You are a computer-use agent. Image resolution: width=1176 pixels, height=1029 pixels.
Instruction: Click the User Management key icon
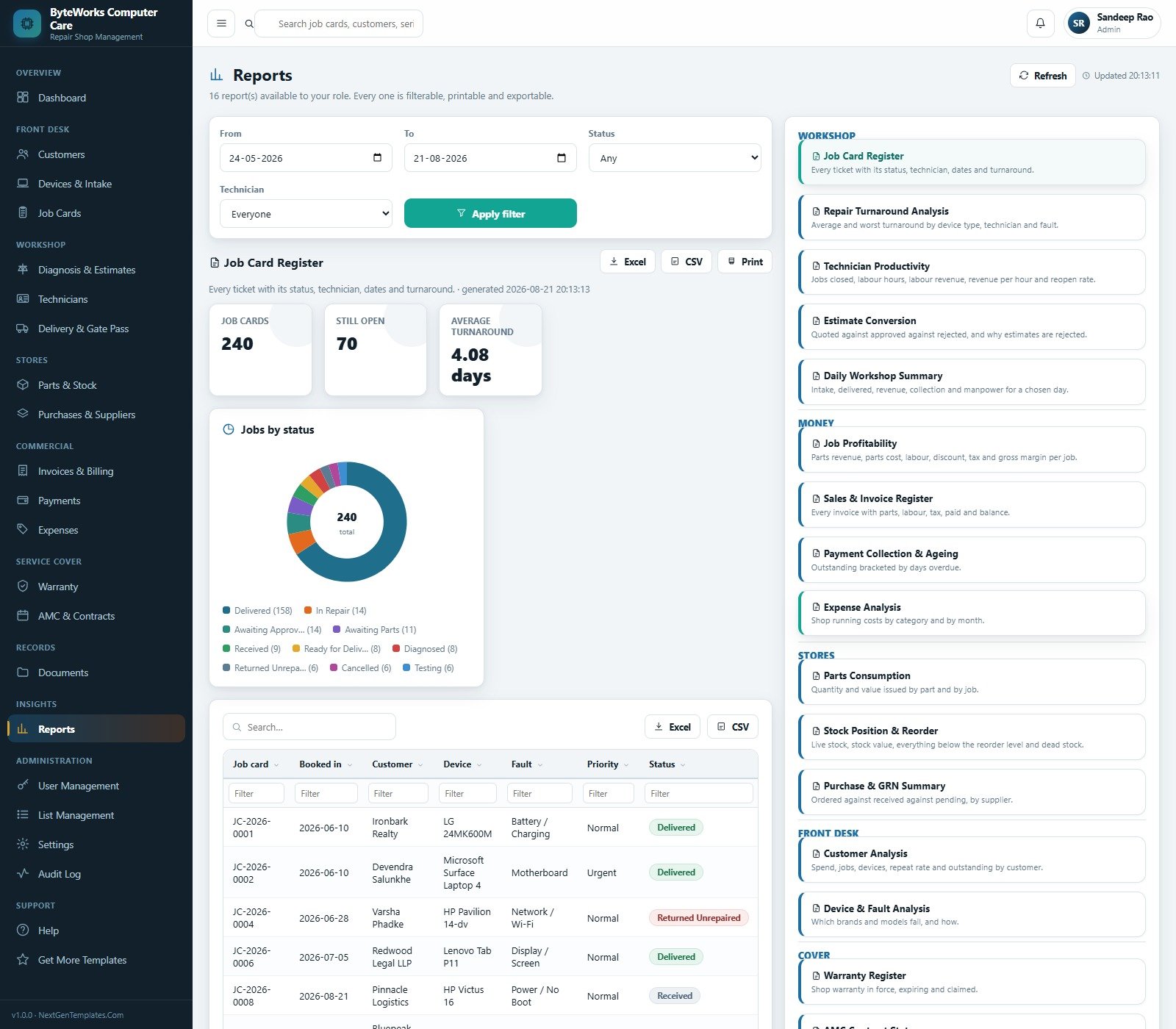(x=23, y=786)
